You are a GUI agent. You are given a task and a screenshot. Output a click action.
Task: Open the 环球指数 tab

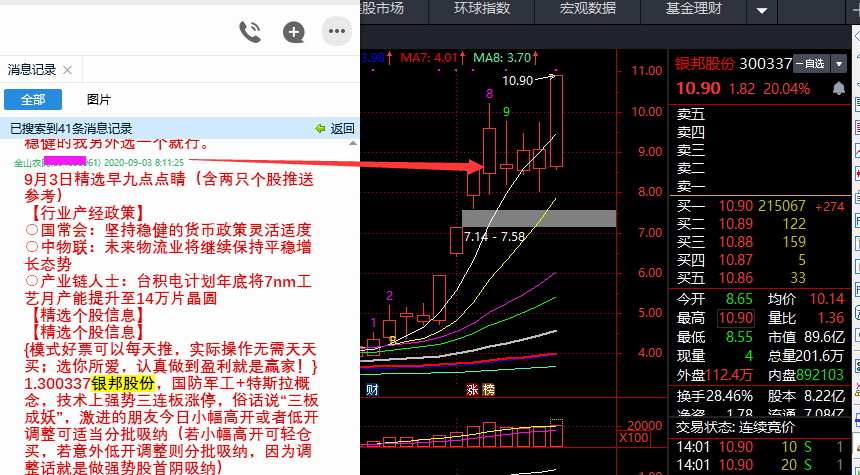[482, 9]
